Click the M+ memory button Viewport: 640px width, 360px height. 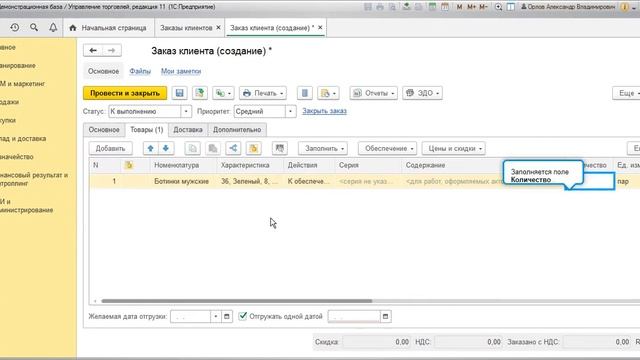coord(471,7)
